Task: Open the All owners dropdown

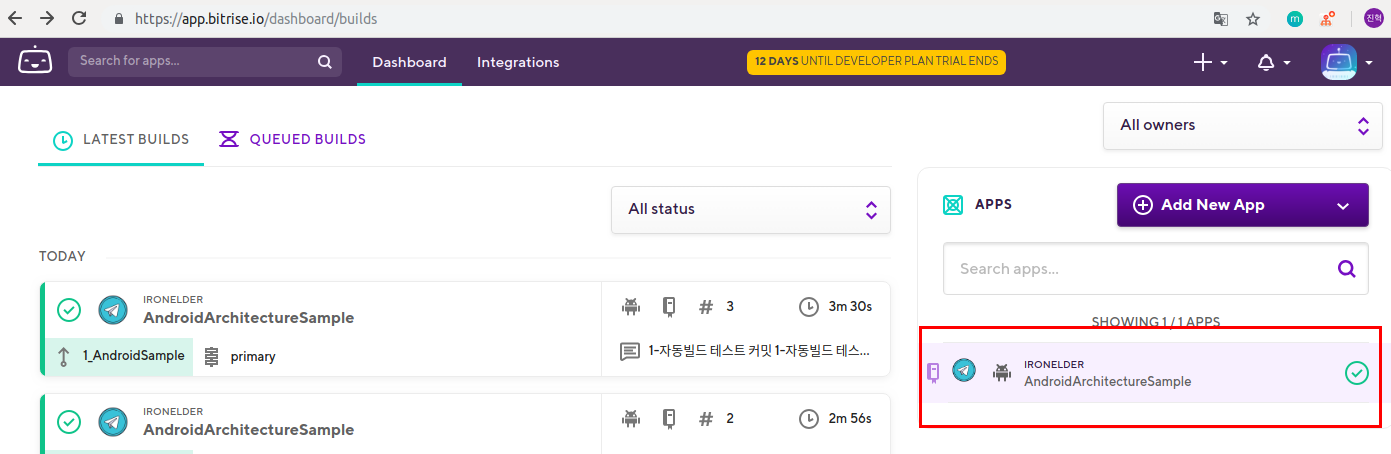Action: coord(1243,126)
